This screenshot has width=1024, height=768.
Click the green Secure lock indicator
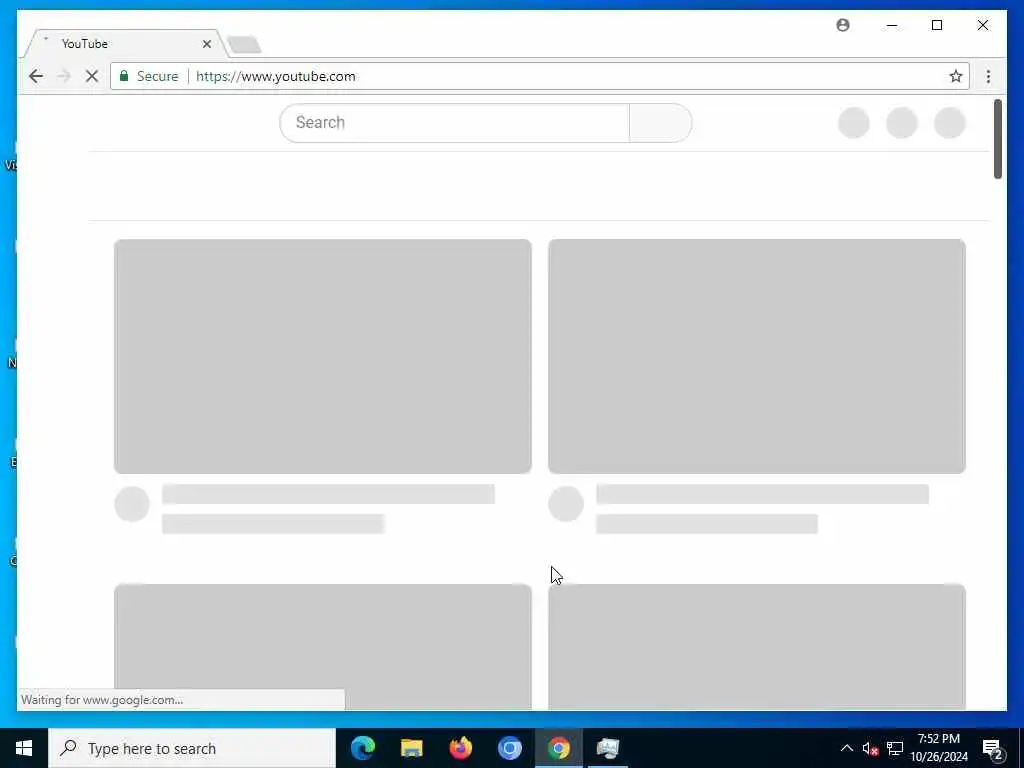click(x=149, y=76)
